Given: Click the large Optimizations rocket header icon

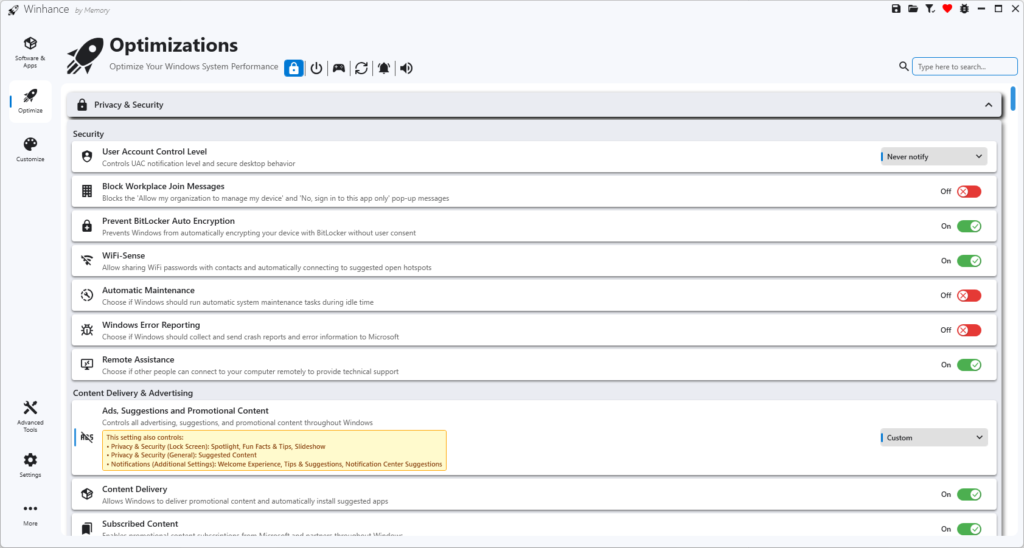Looking at the screenshot, I should (x=85, y=55).
